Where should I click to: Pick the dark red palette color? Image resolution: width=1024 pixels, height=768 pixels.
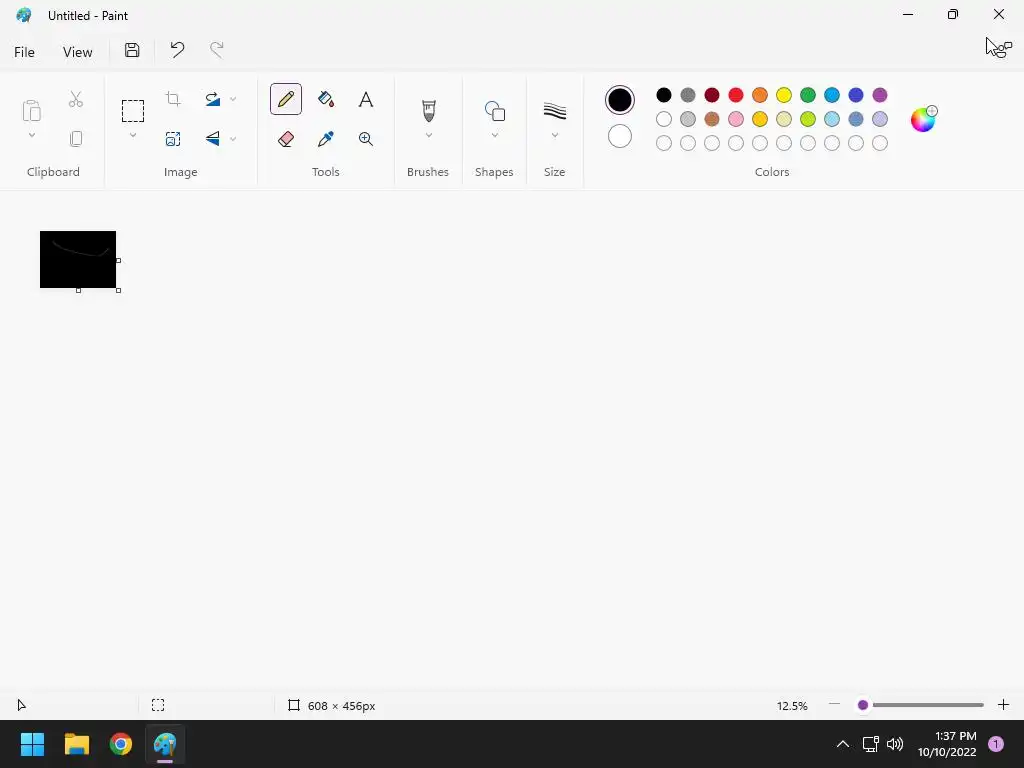tap(712, 95)
